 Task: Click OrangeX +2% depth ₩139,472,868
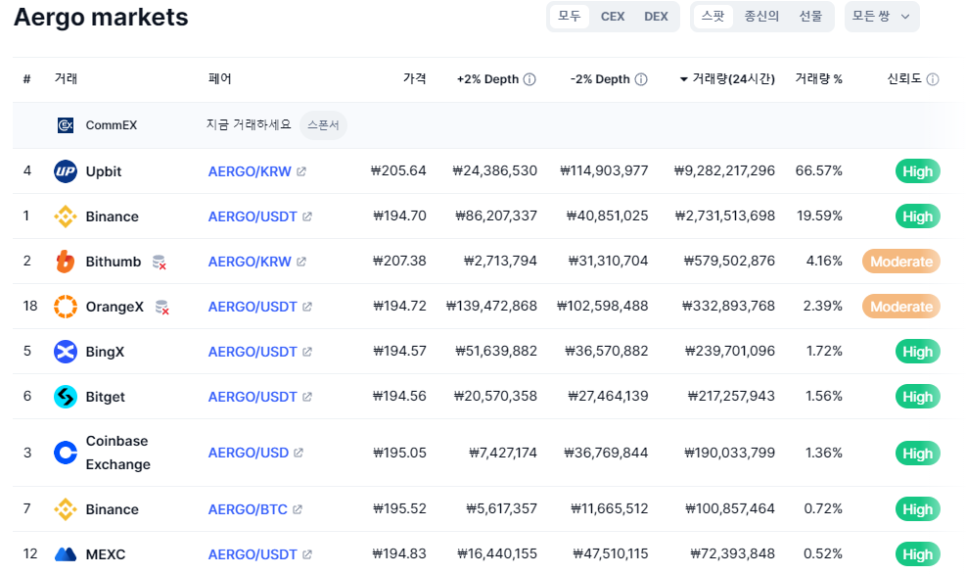(x=492, y=306)
